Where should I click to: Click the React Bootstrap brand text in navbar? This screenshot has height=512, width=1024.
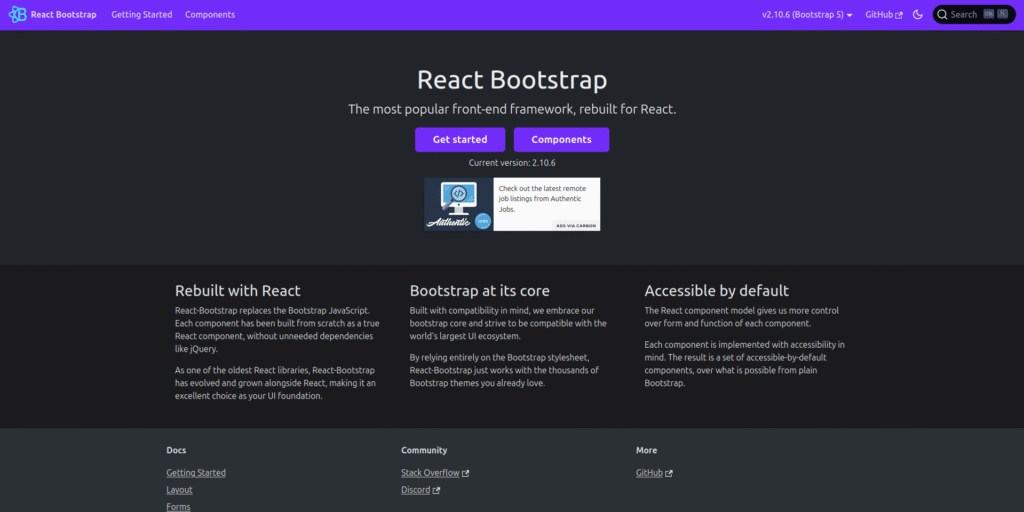(x=63, y=14)
